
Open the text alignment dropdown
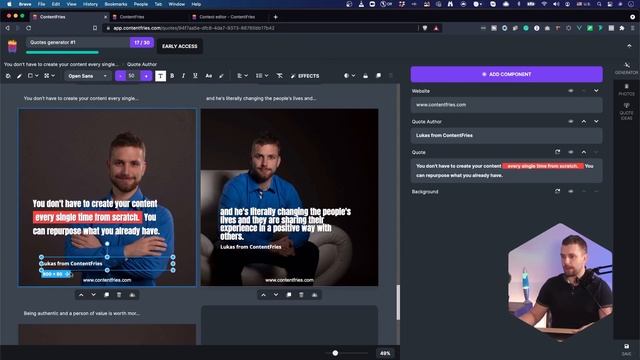click(242, 76)
